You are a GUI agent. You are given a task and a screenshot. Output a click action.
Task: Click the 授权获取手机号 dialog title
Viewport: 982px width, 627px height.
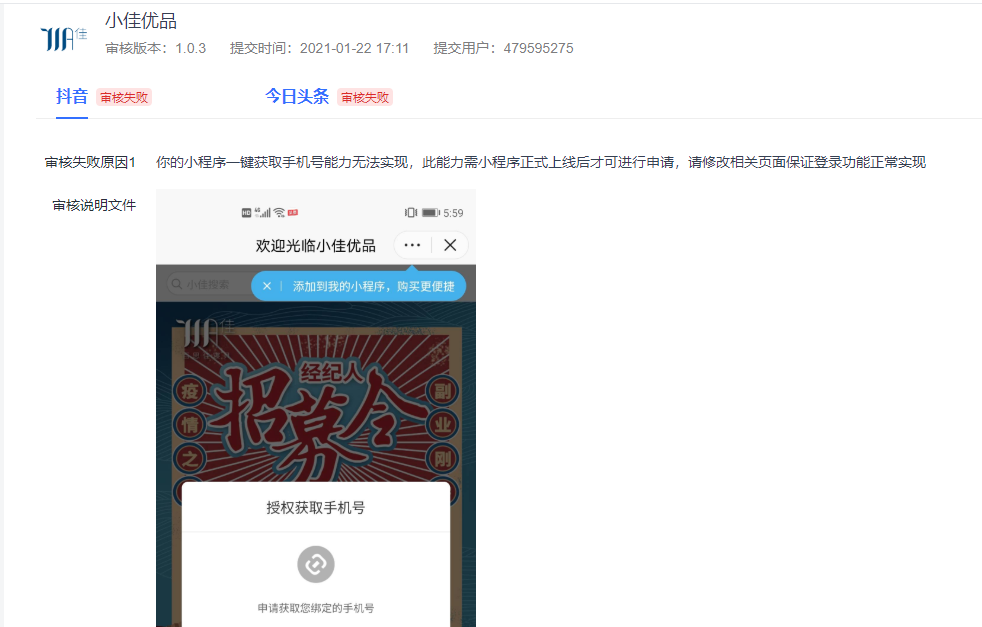pyautogui.click(x=316, y=507)
